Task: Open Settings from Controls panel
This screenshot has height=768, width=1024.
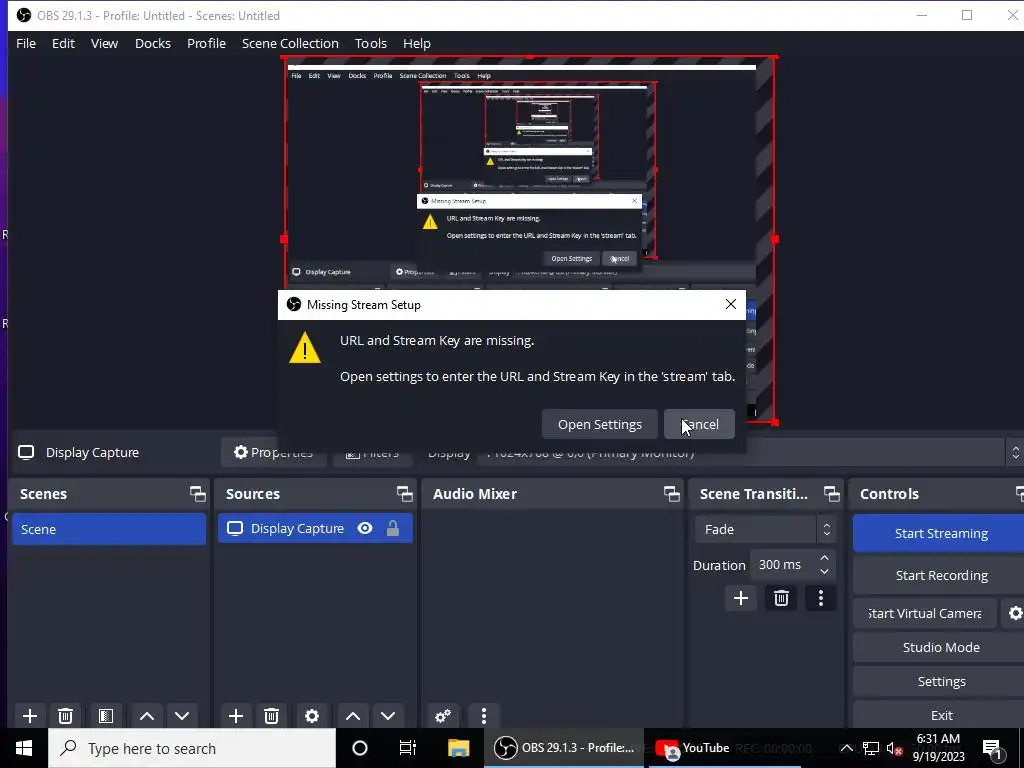Action: coord(940,681)
